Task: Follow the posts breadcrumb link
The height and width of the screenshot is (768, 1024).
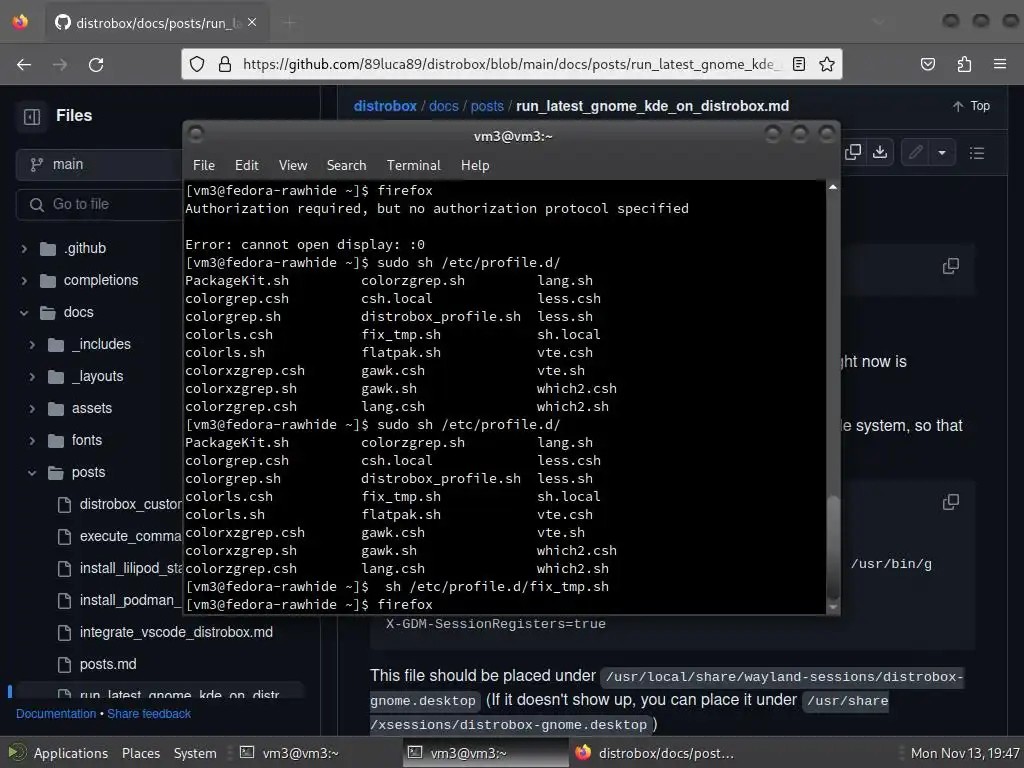Action: pyautogui.click(x=487, y=106)
